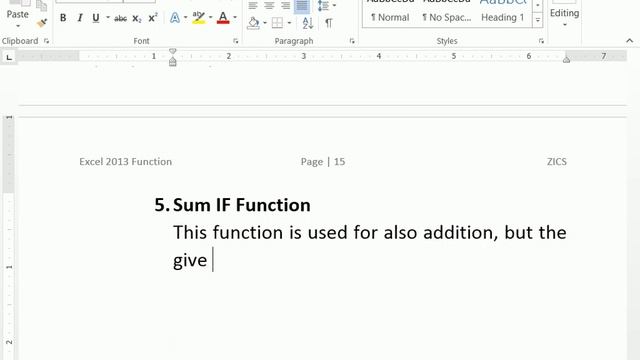Align text left
The image size is (640, 360).
click(253, 5)
